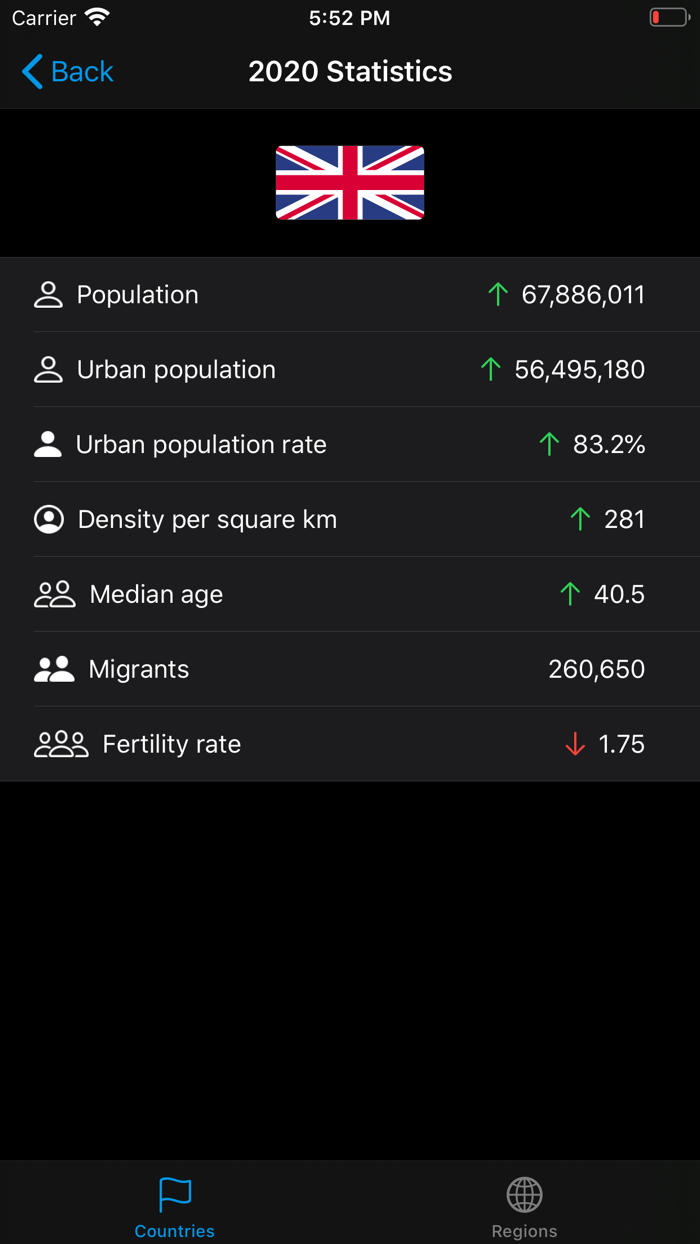
Task: Click the three-person icon beside Fertility rate
Action: [60, 743]
